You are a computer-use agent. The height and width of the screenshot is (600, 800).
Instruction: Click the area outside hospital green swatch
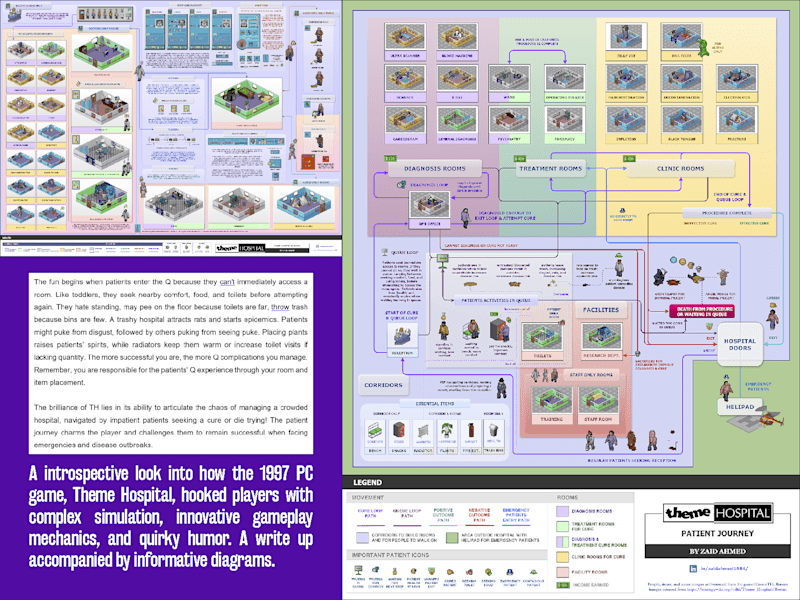click(x=452, y=537)
